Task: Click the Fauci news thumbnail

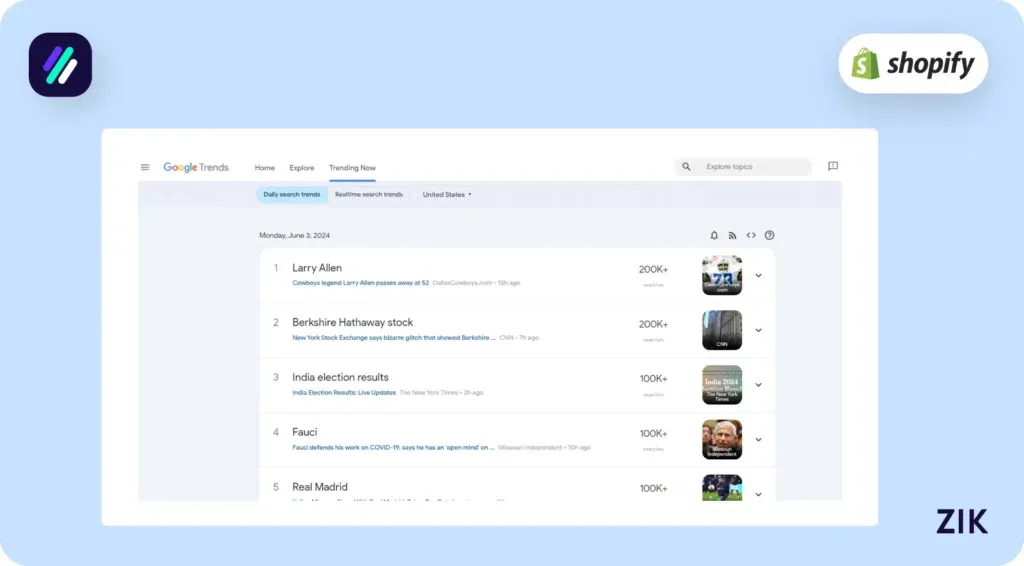Action: [x=722, y=439]
